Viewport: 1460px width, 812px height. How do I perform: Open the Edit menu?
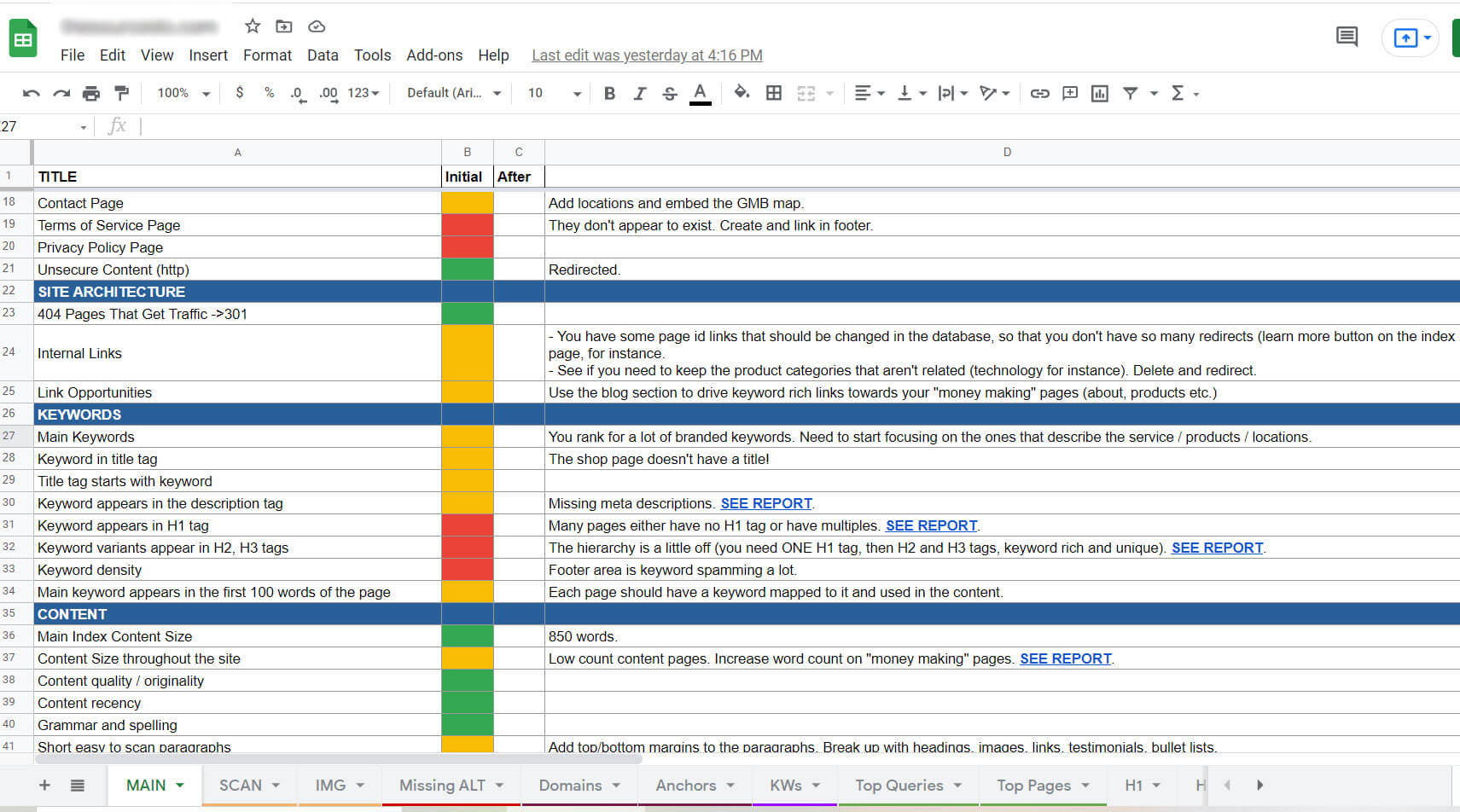coord(113,55)
